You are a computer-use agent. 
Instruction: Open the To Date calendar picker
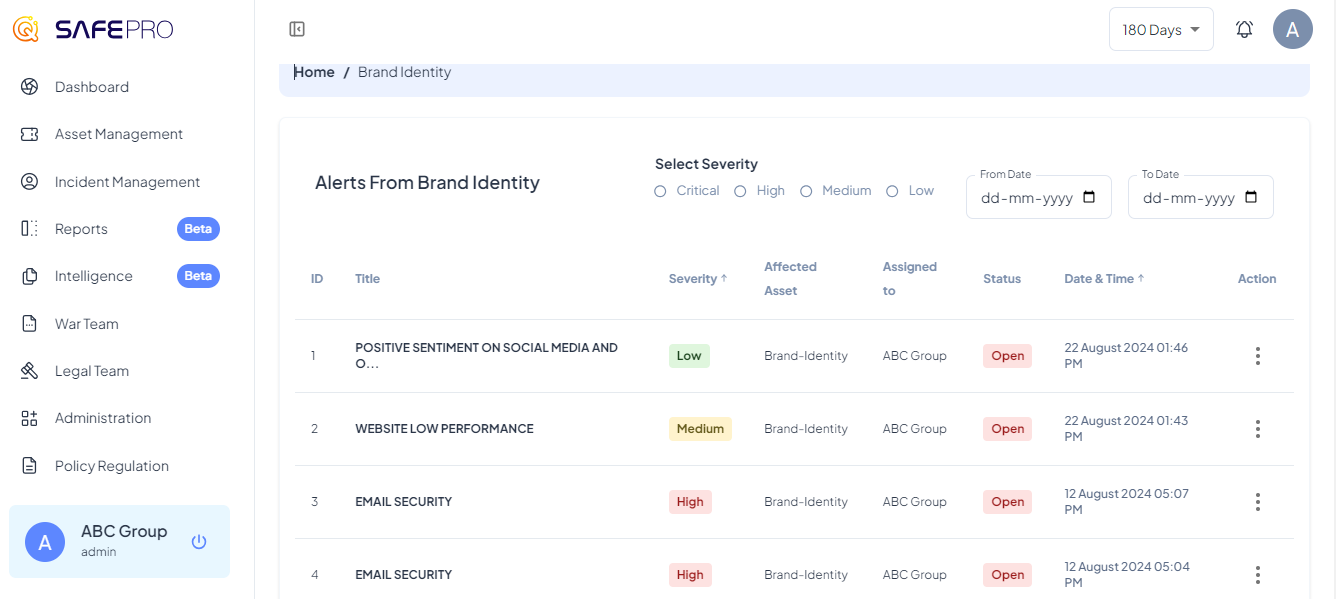coord(1251,198)
